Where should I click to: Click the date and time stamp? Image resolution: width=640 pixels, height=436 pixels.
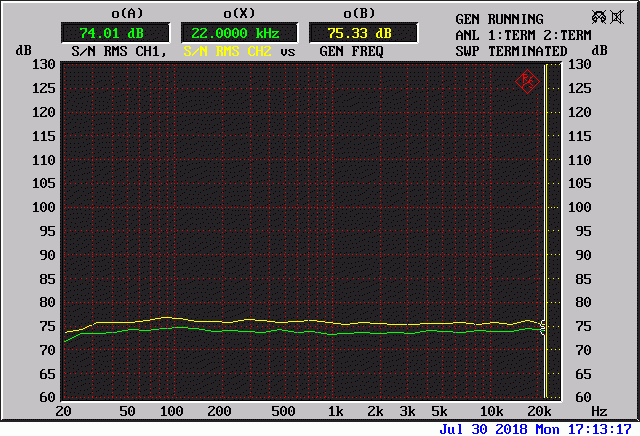point(536,428)
